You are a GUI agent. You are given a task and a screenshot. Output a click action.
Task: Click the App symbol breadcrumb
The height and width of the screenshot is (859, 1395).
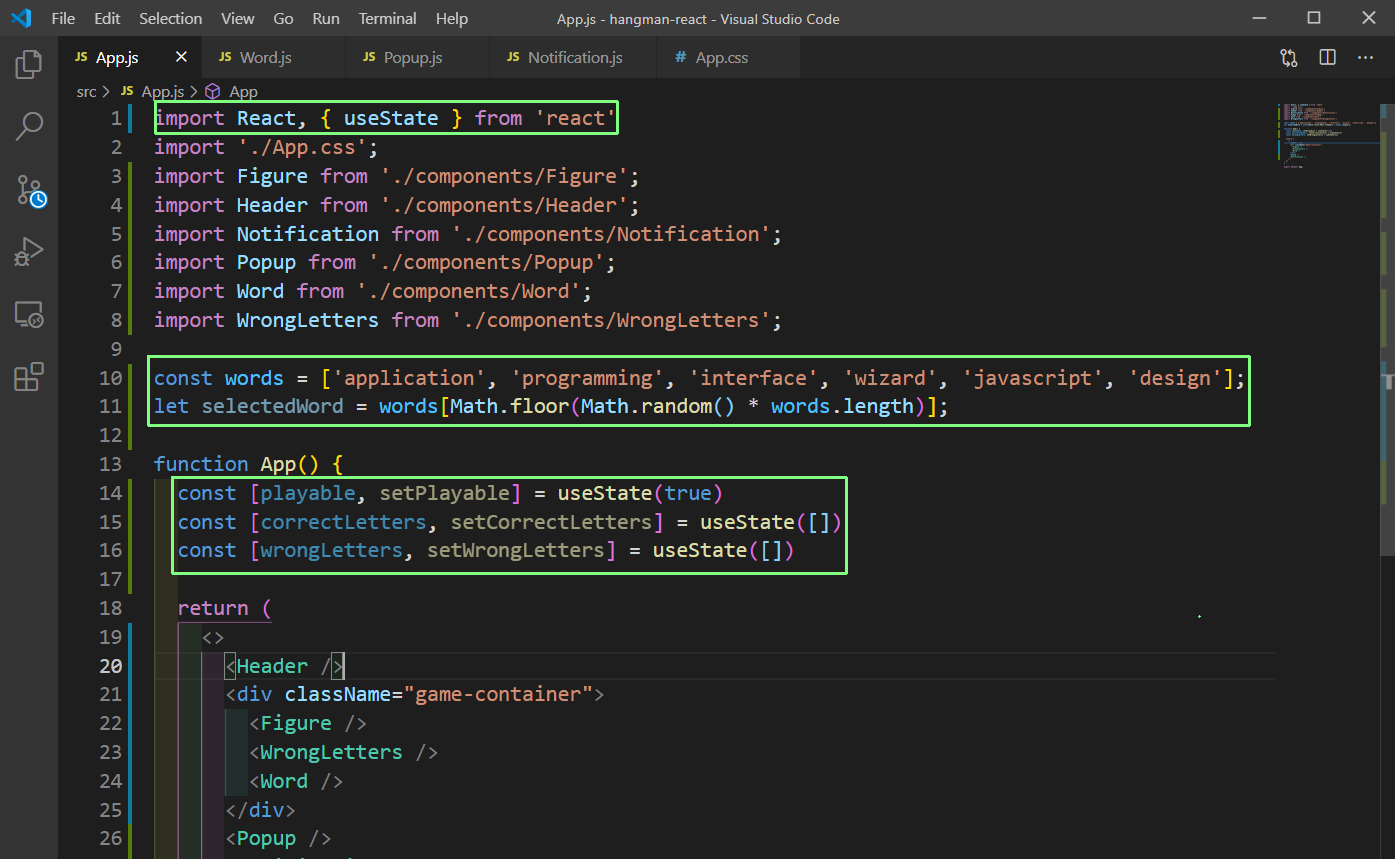(232, 91)
